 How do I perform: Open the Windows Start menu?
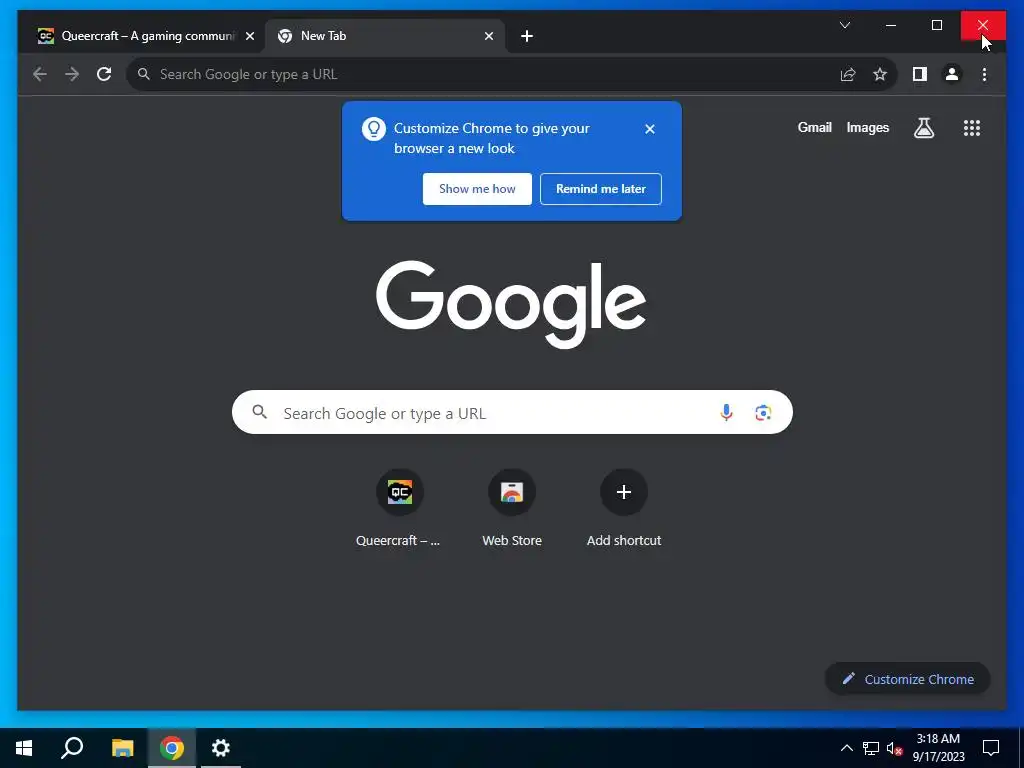[24, 748]
